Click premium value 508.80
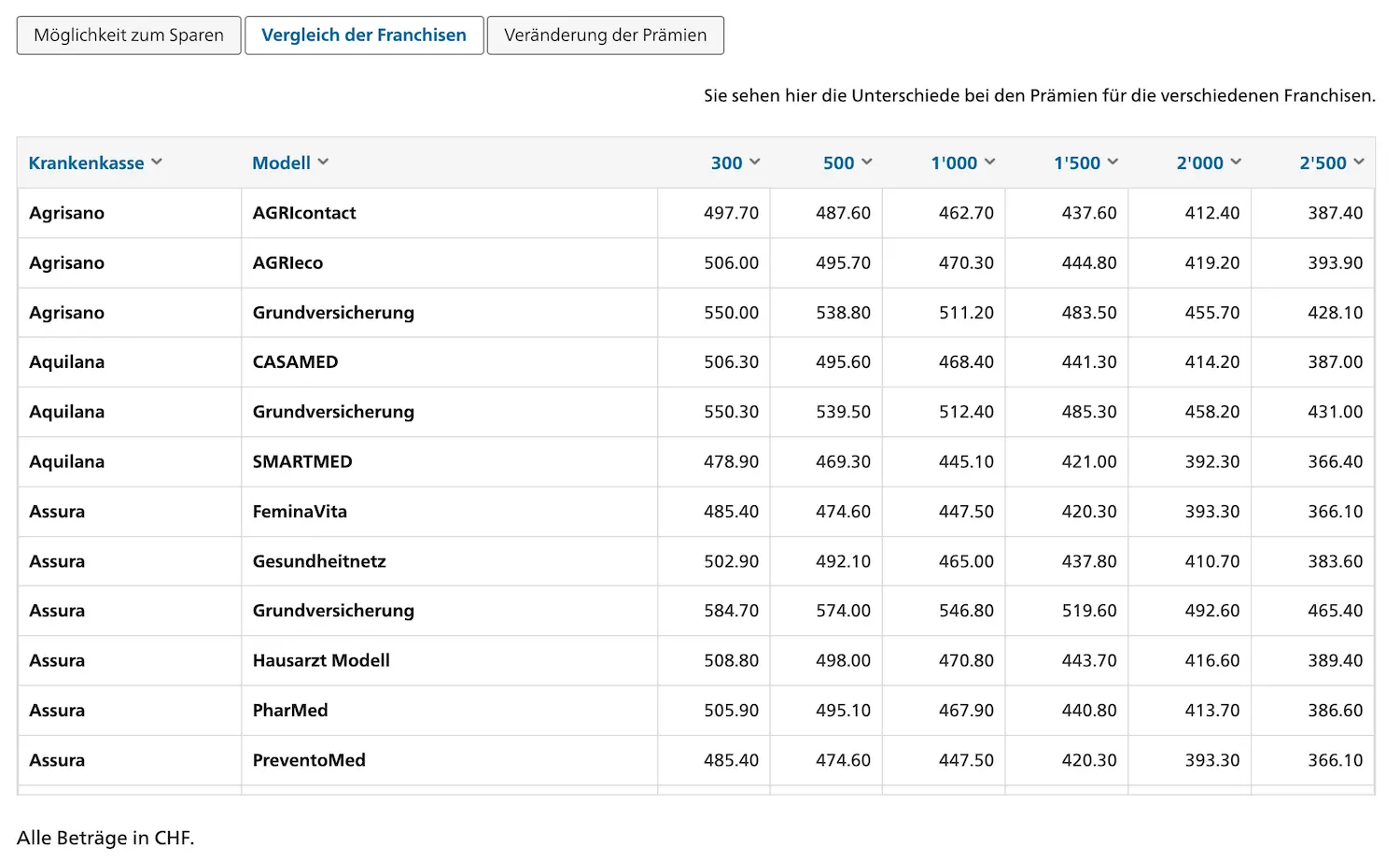Image resolution: width=1400 pixels, height=861 pixels. coord(731,660)
